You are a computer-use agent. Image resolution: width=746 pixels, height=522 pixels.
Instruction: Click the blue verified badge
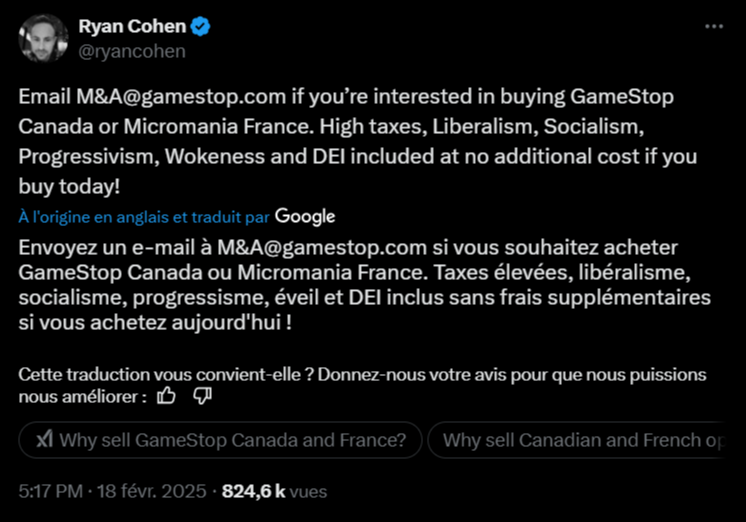(198, 27)
